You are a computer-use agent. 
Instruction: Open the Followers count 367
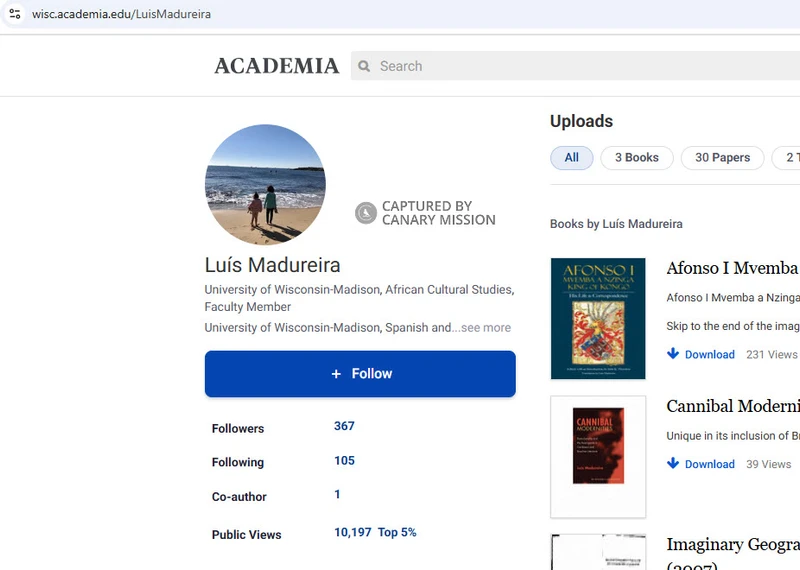click(x=344, y=426)
